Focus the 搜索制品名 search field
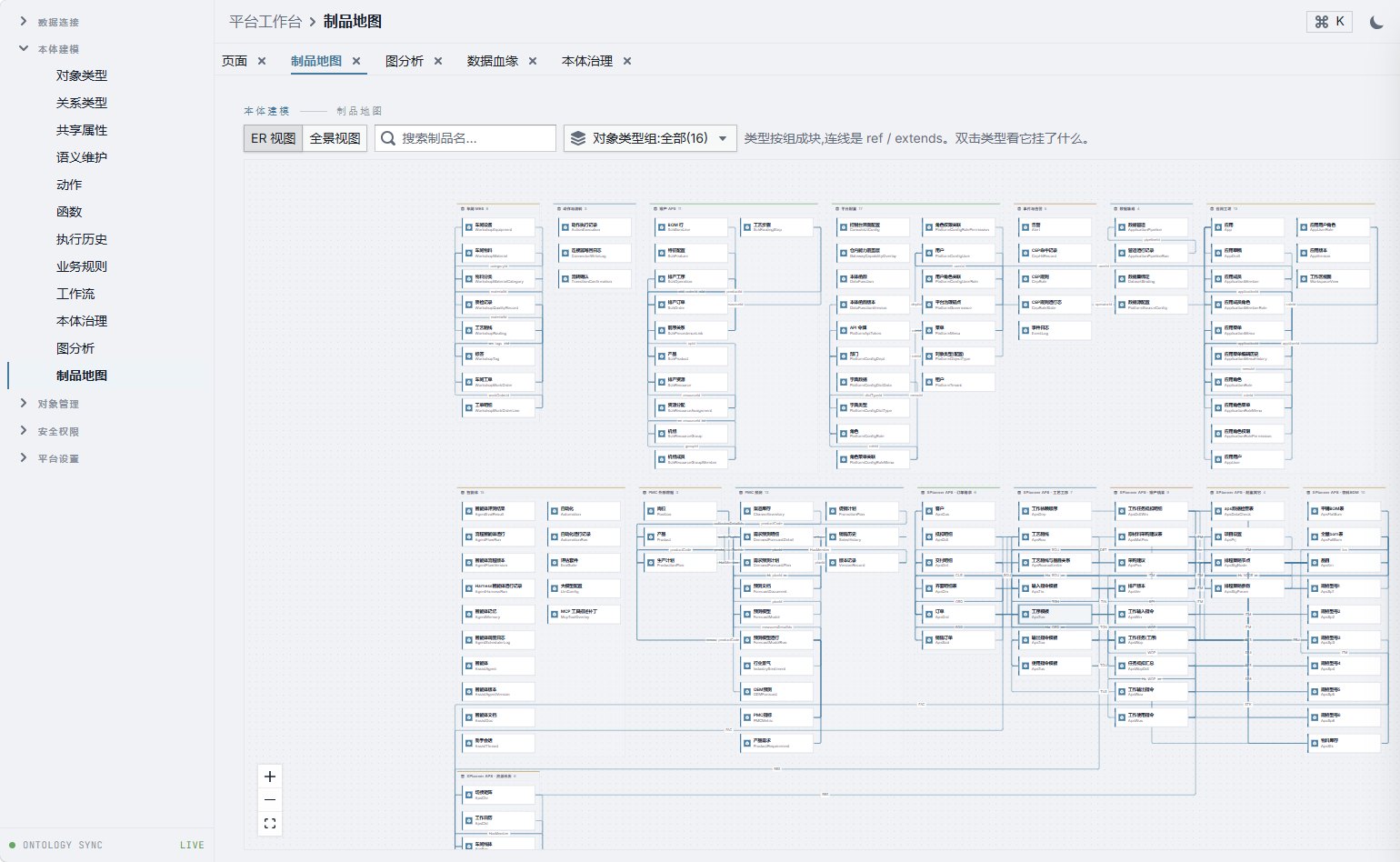Image resolution: width=1400 pixels, height=862 pixels. tap(465, 138)
